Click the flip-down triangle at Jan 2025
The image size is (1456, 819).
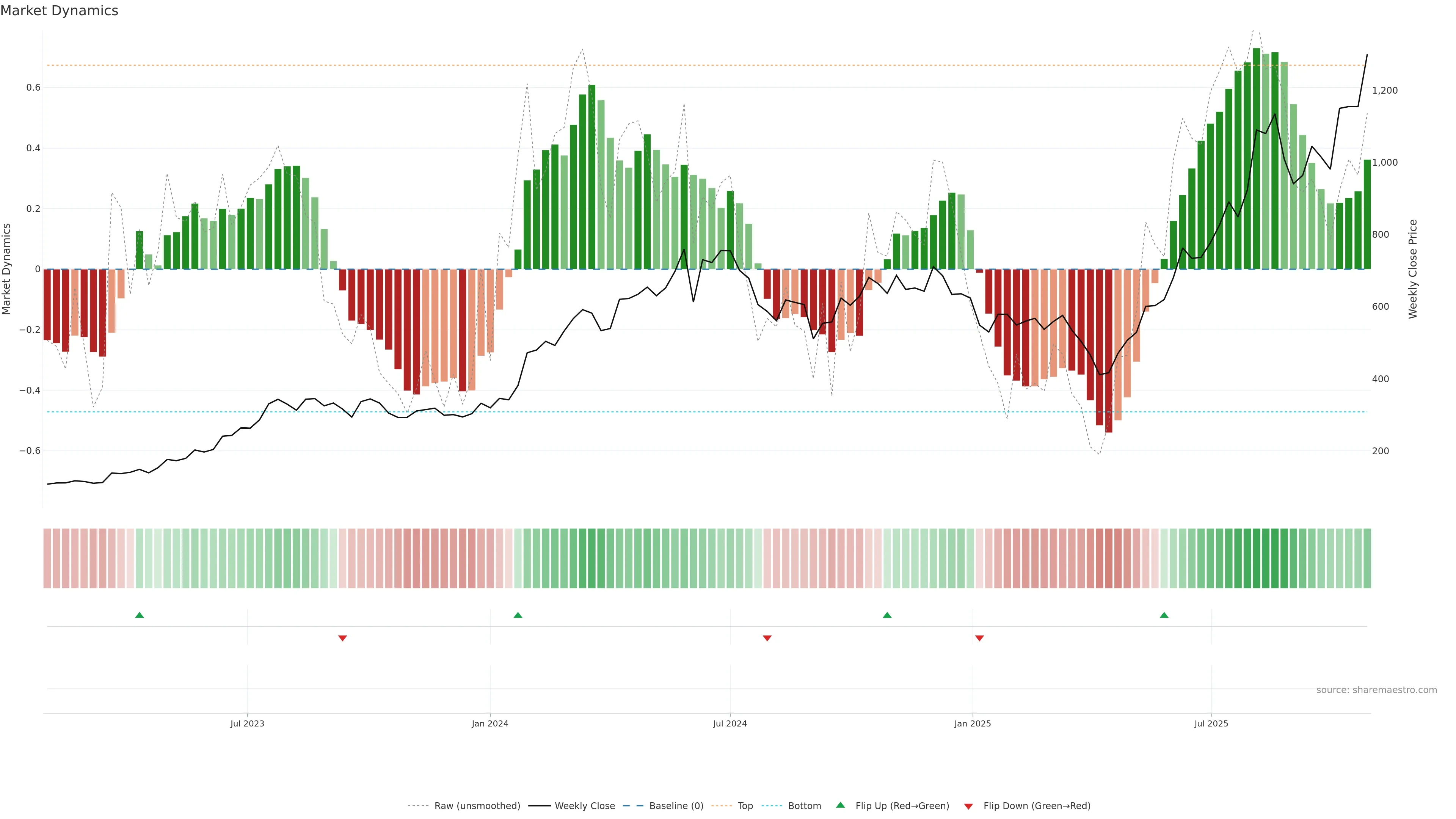(x=979, y=638)
